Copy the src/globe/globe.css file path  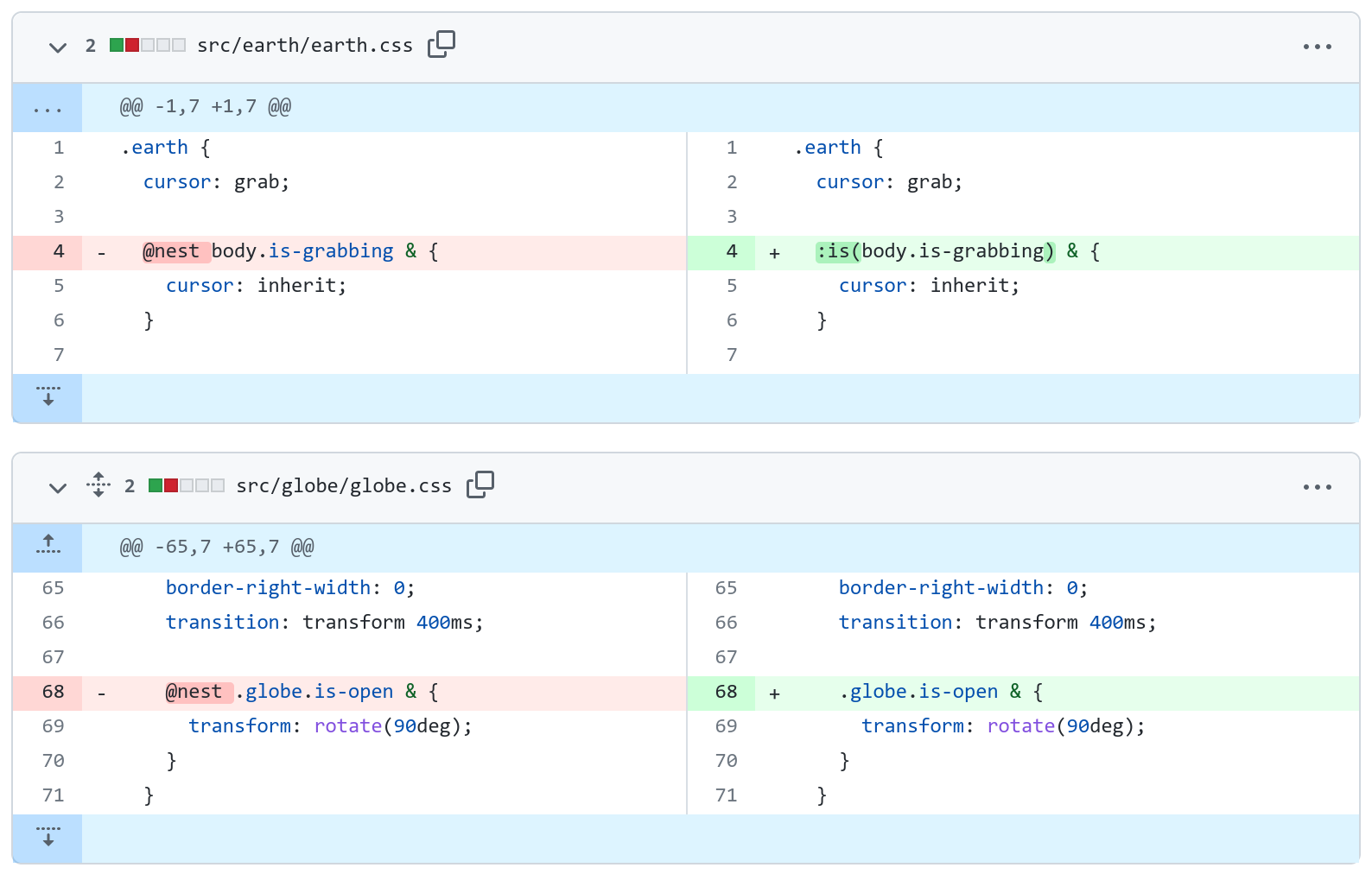click(x=480, y=484)
